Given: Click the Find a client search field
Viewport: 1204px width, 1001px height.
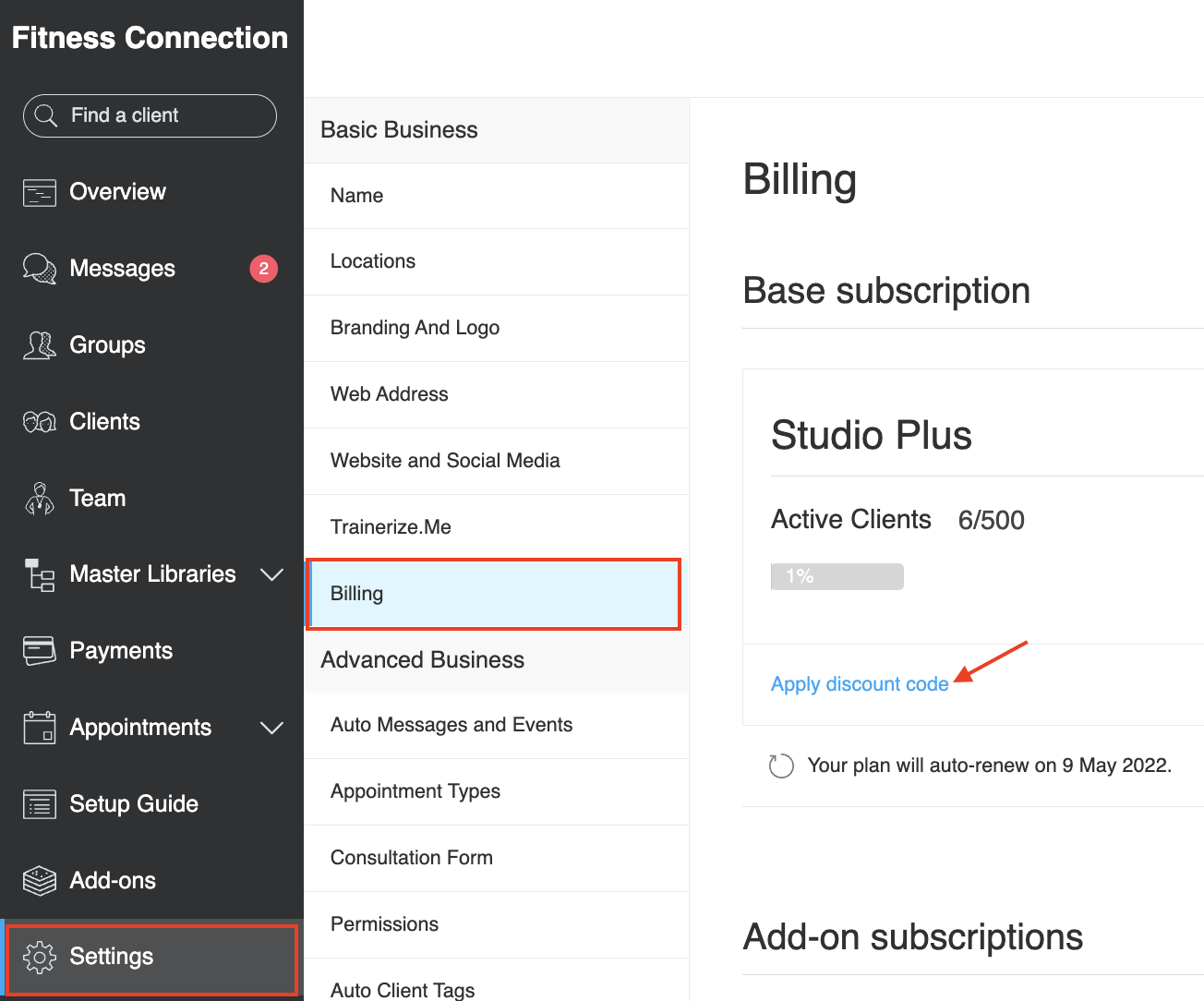Looking at the screenshot, I should (150, 115).
